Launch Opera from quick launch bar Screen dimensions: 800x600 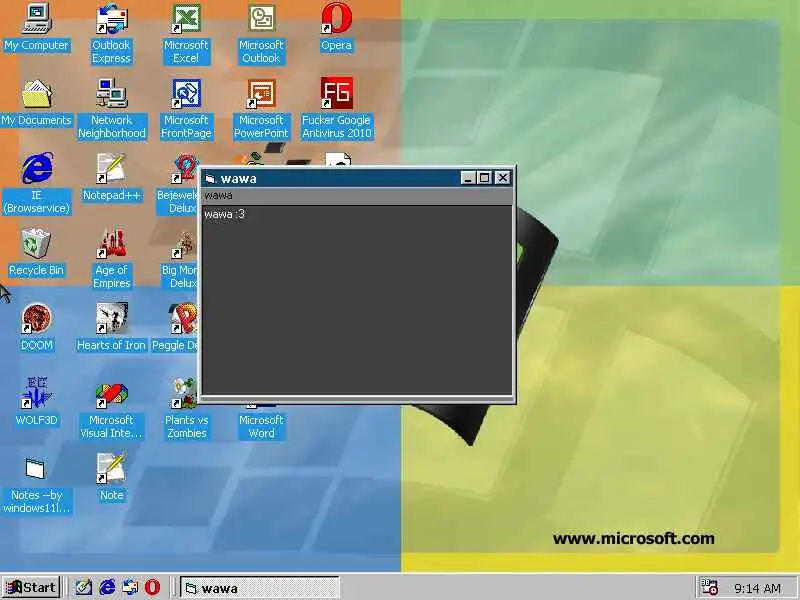(152, 588)
